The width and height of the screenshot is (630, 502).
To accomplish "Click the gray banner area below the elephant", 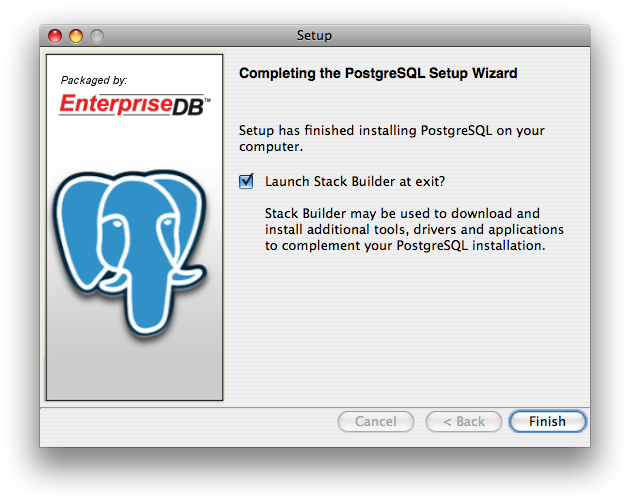I will click(133, 375).
